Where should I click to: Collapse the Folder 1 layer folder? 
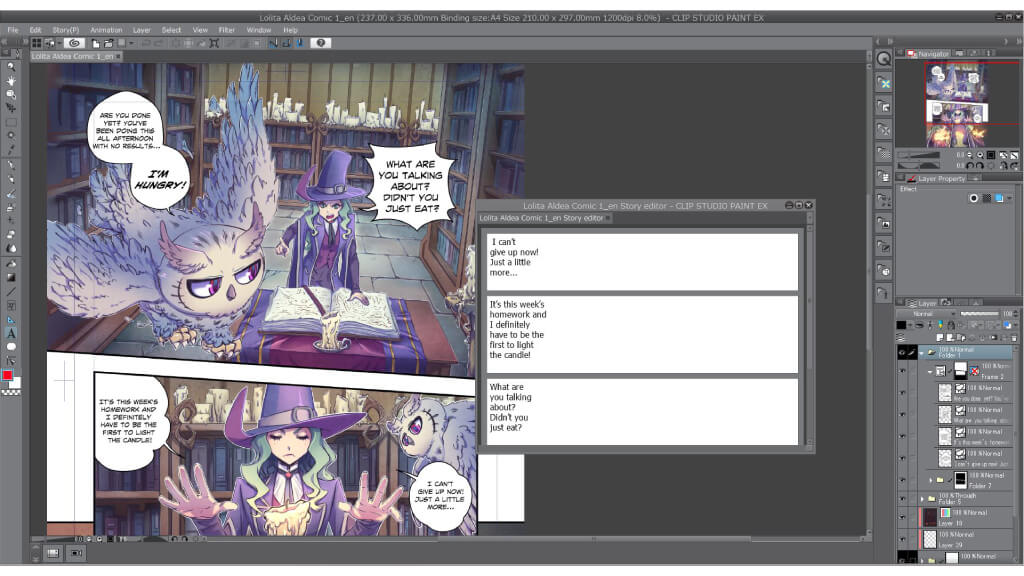coord(922,353)
